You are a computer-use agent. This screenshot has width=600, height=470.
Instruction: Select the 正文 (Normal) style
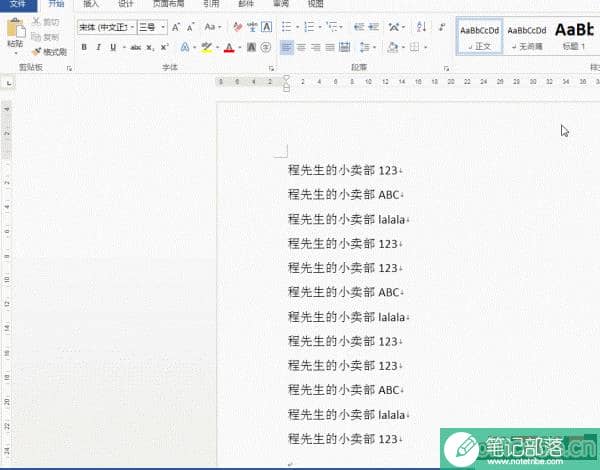[x=479, y=37]
